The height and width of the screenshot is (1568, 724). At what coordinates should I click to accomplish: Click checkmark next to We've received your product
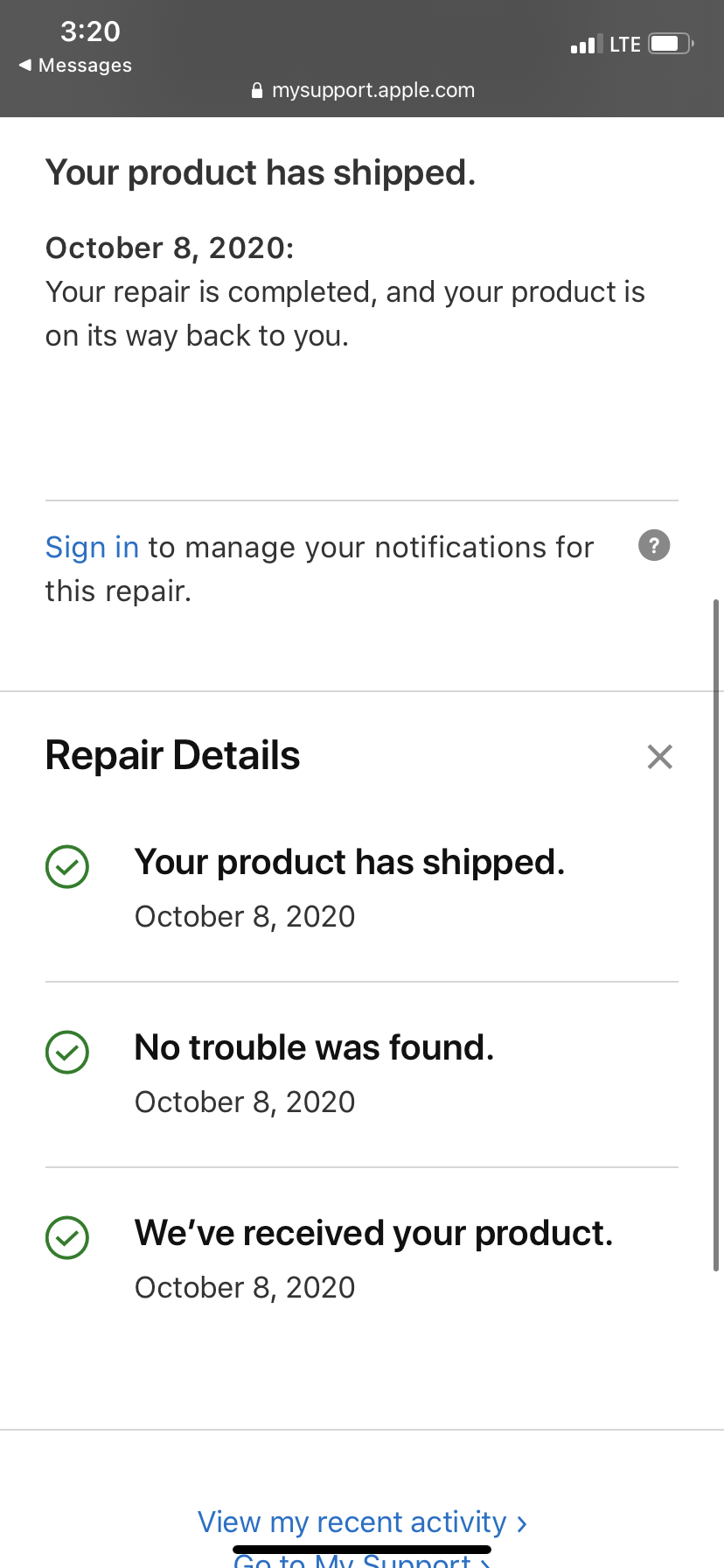tap(67, 1237)
